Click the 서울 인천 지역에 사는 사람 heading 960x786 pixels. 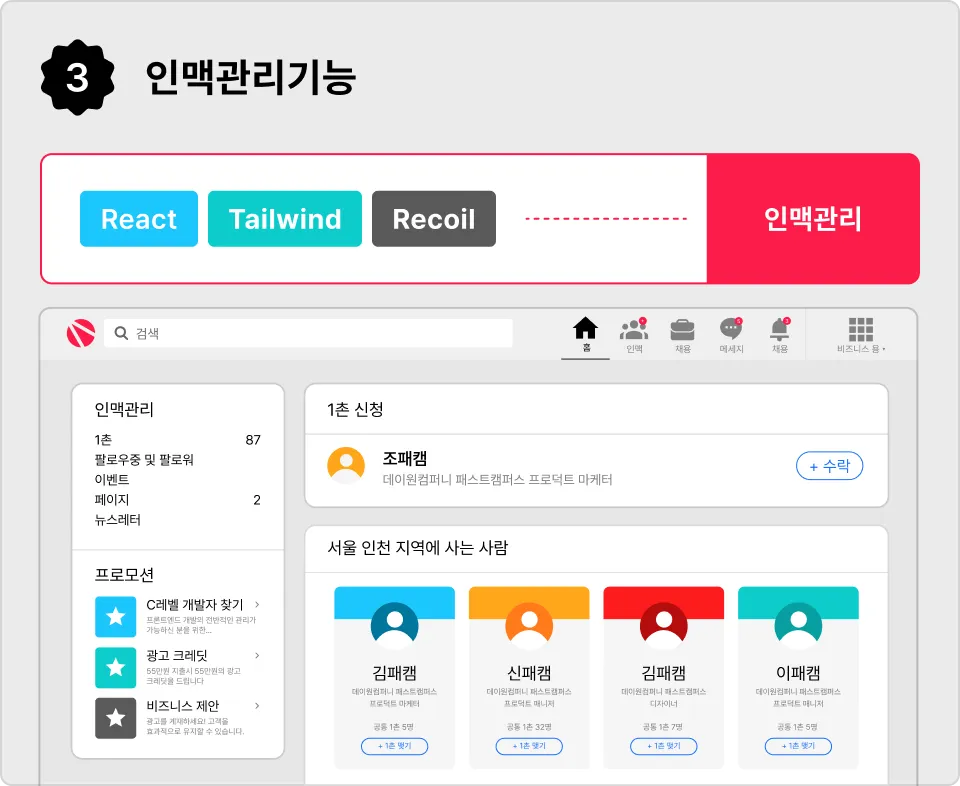pyautogui.click(x=418, y=547)
